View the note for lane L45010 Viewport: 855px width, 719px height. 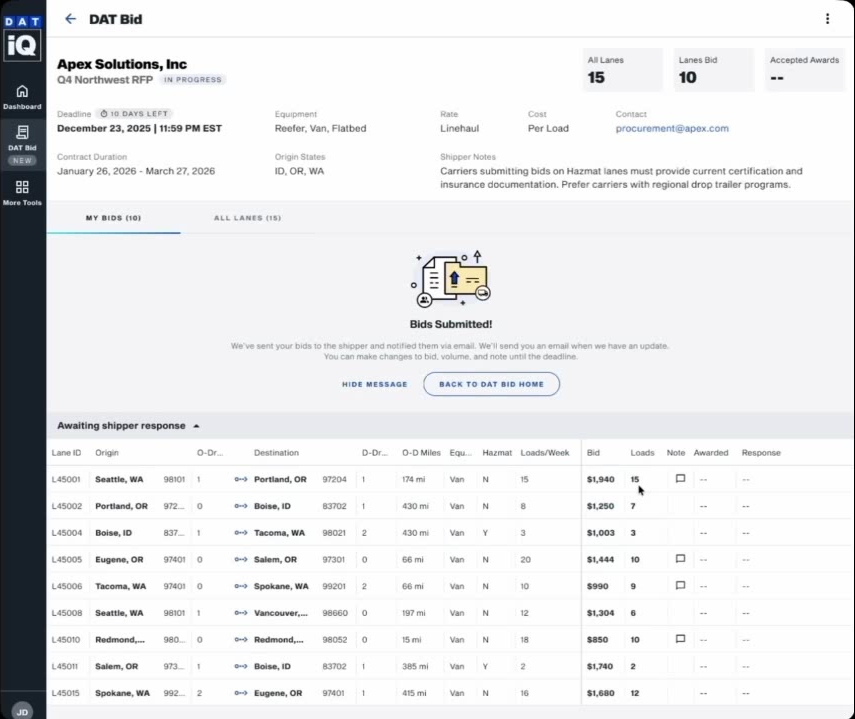[680, 639]
